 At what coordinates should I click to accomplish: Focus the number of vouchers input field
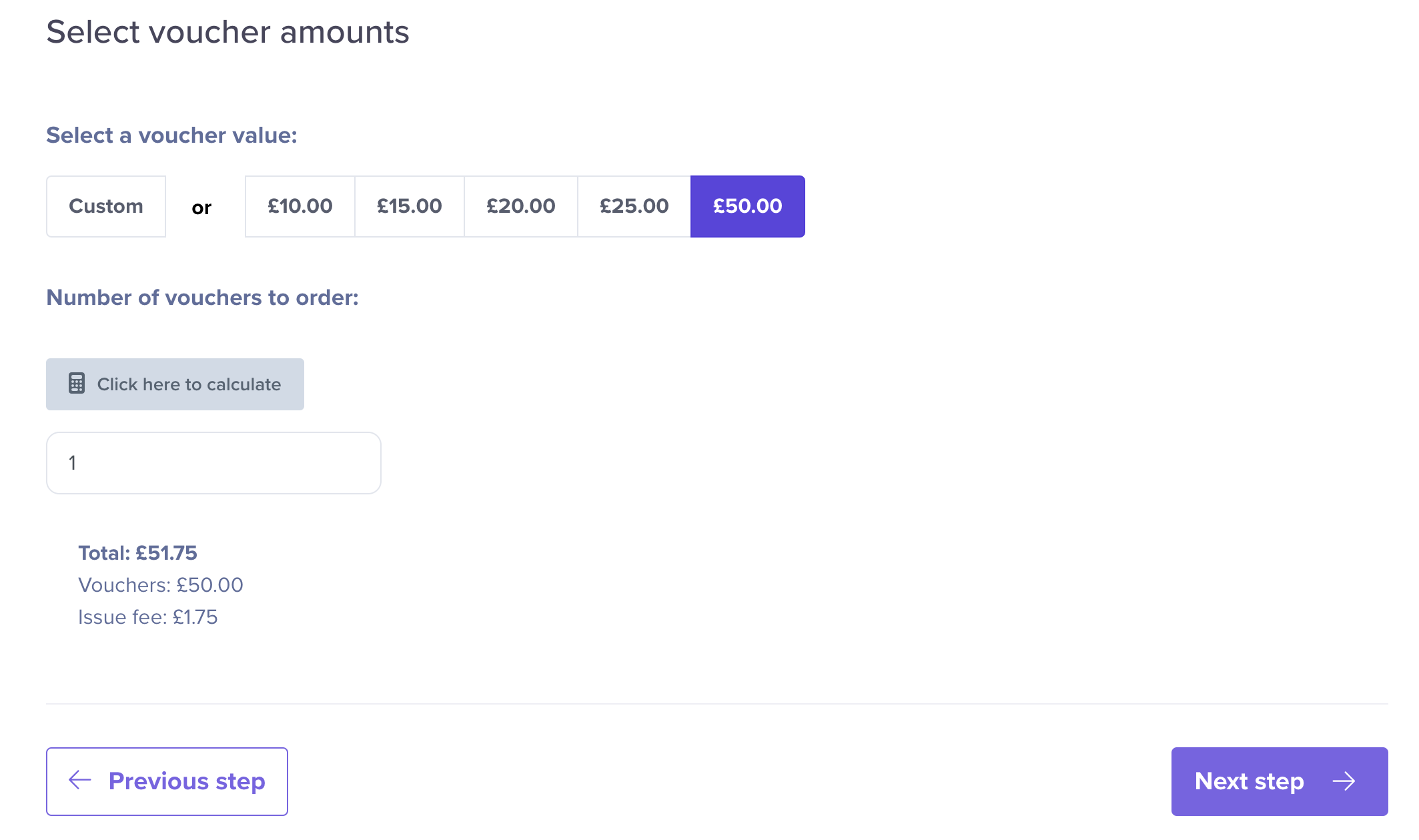point(213,463)
